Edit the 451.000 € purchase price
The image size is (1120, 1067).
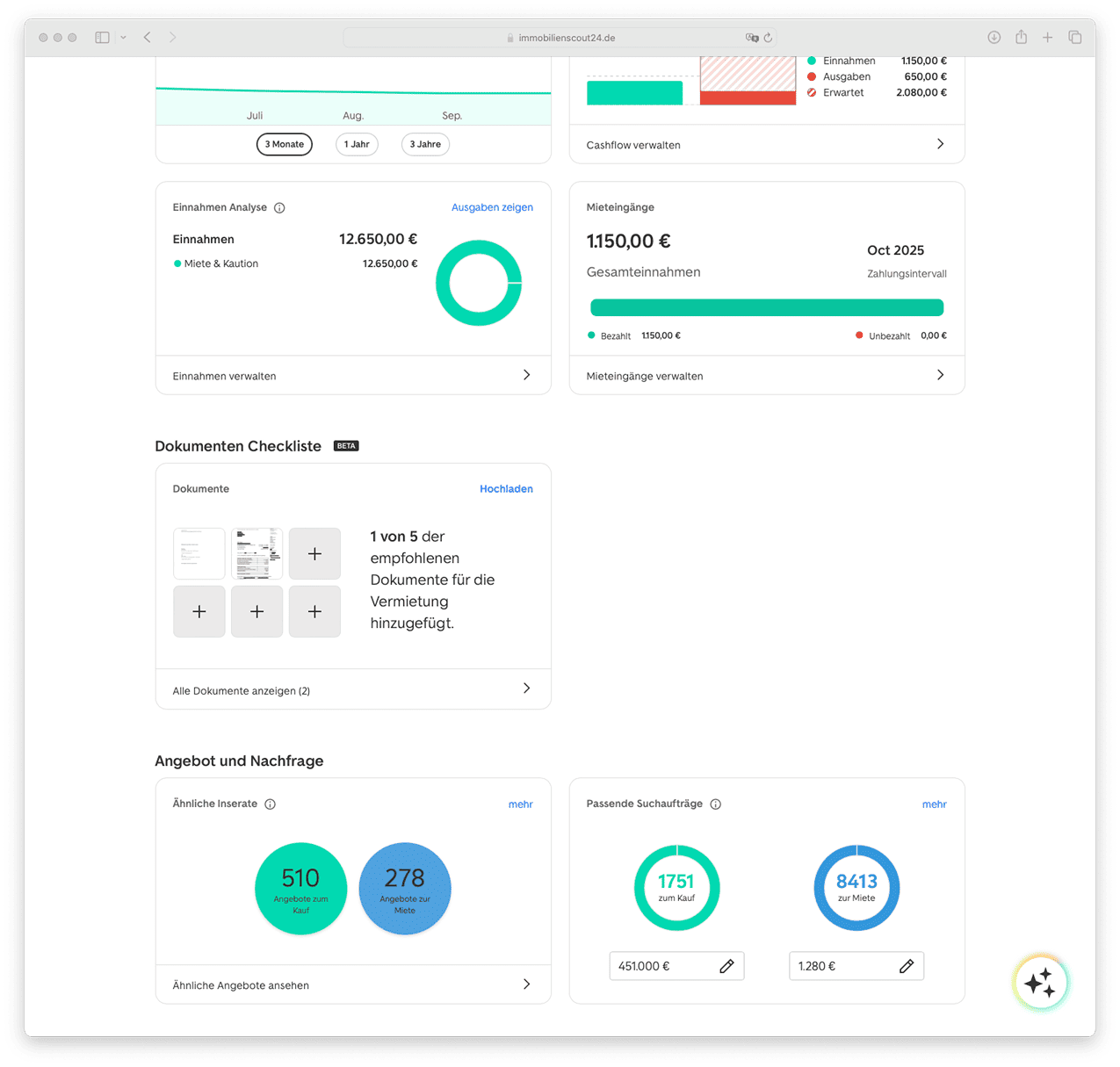(726, 966)
